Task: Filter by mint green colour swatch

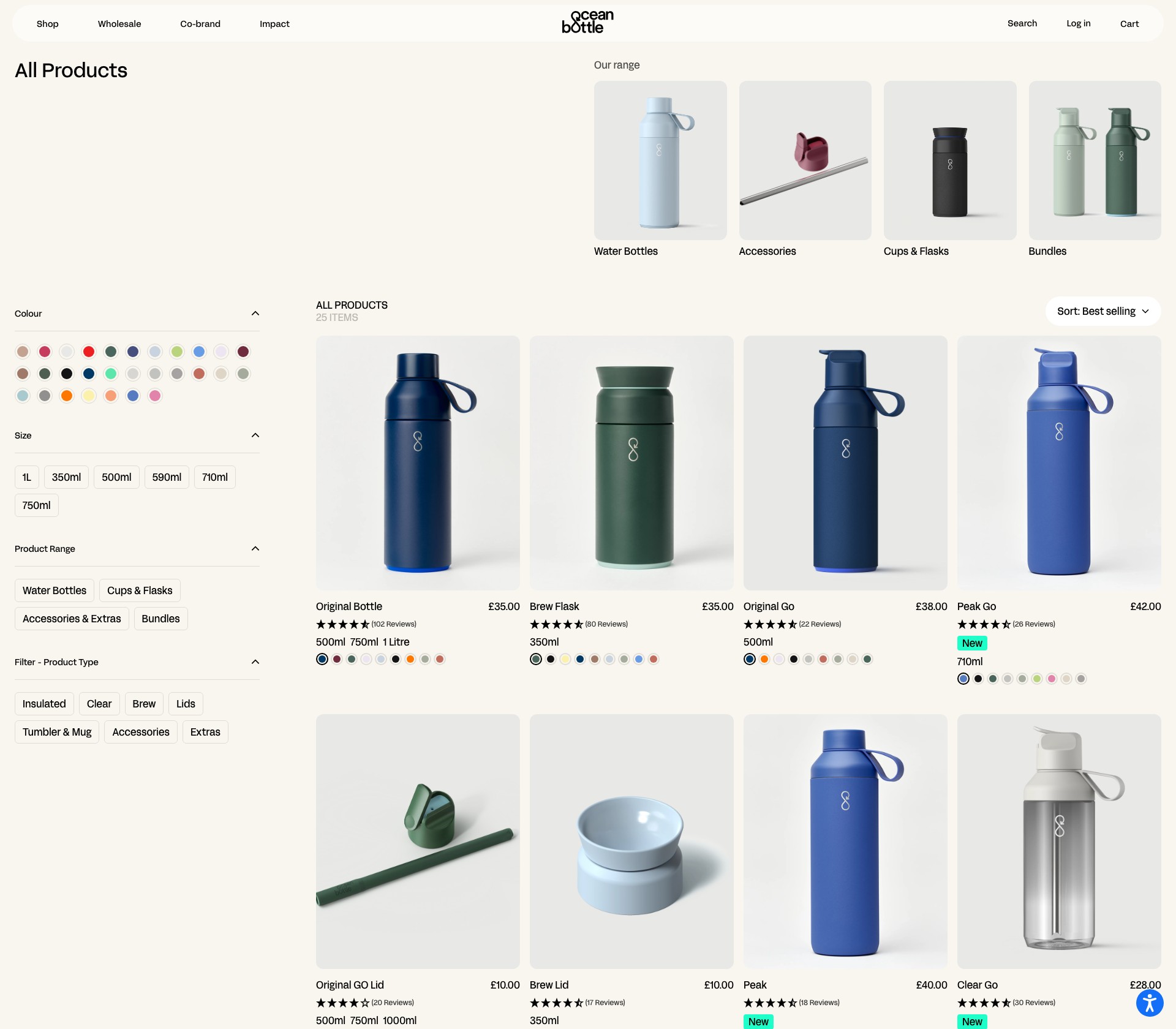Action: [111, 374]
